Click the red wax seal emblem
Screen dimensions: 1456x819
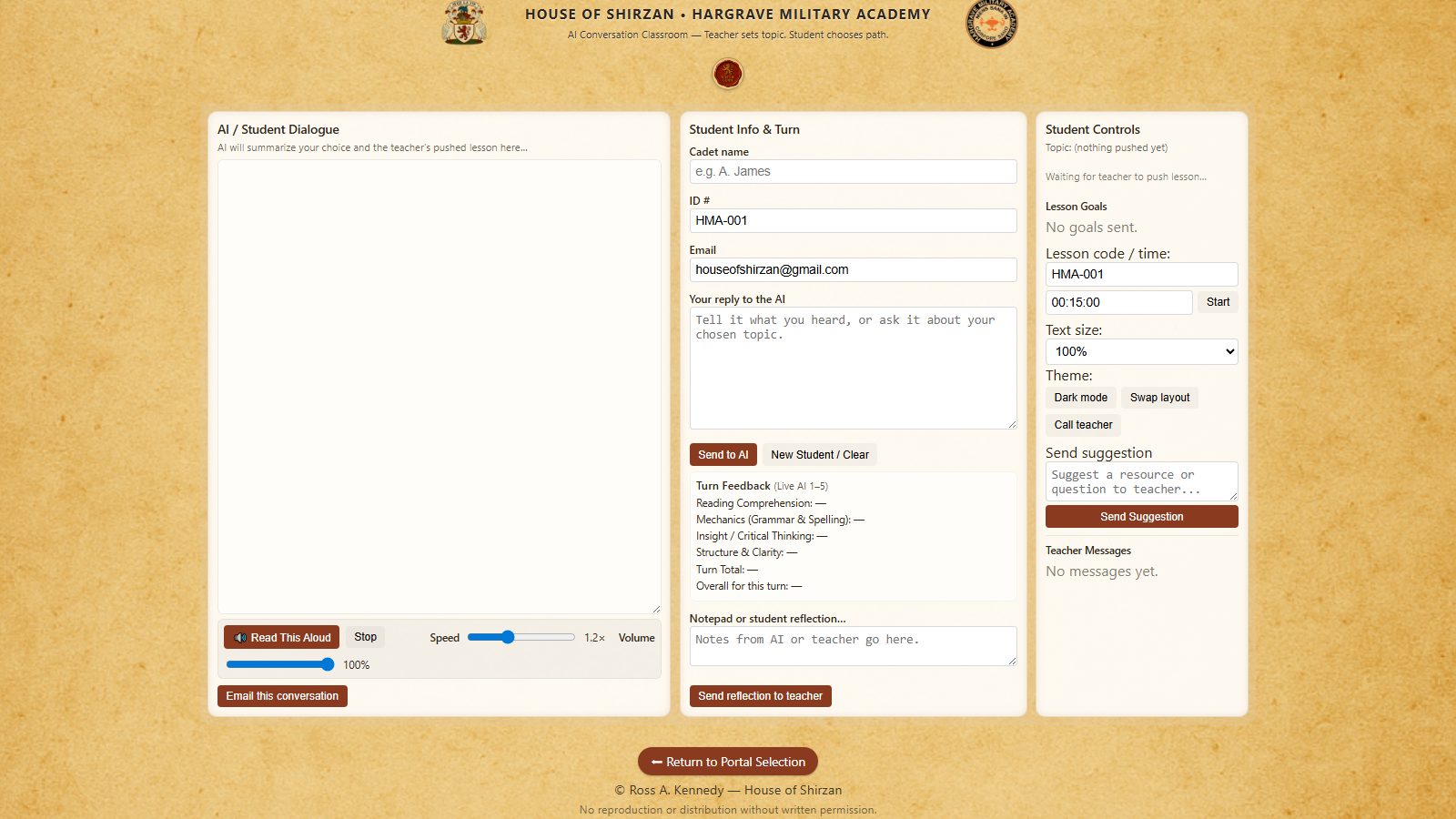pyautogui.click(x=728, y=74)
